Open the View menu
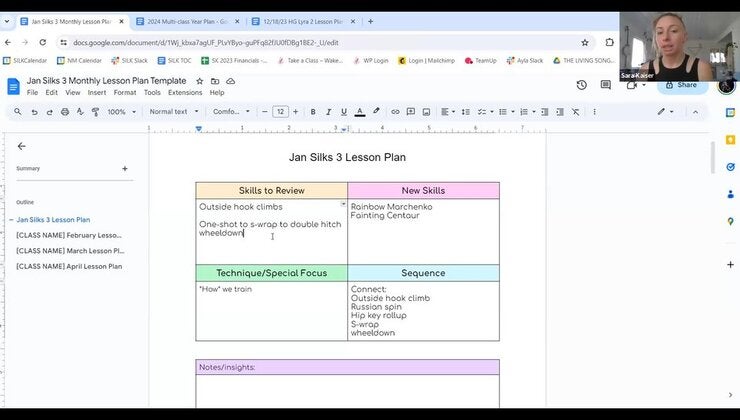Viewport: 740px width, 420px height. [x=73, y=92]
